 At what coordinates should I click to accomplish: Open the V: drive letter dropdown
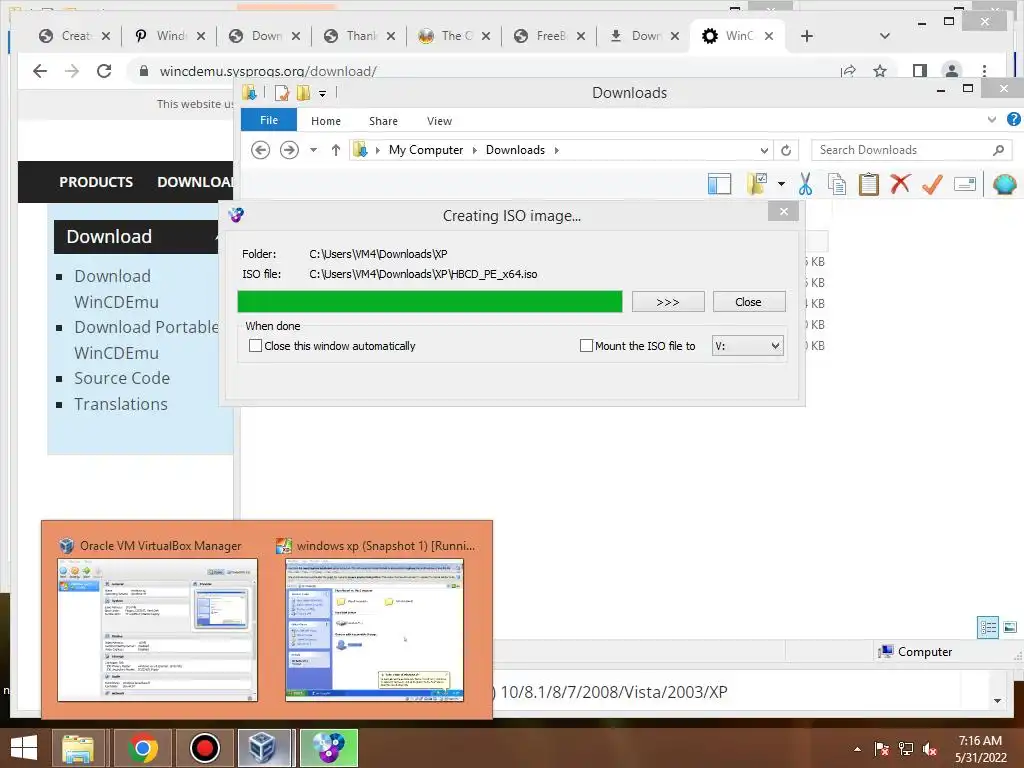pos(748,345)
